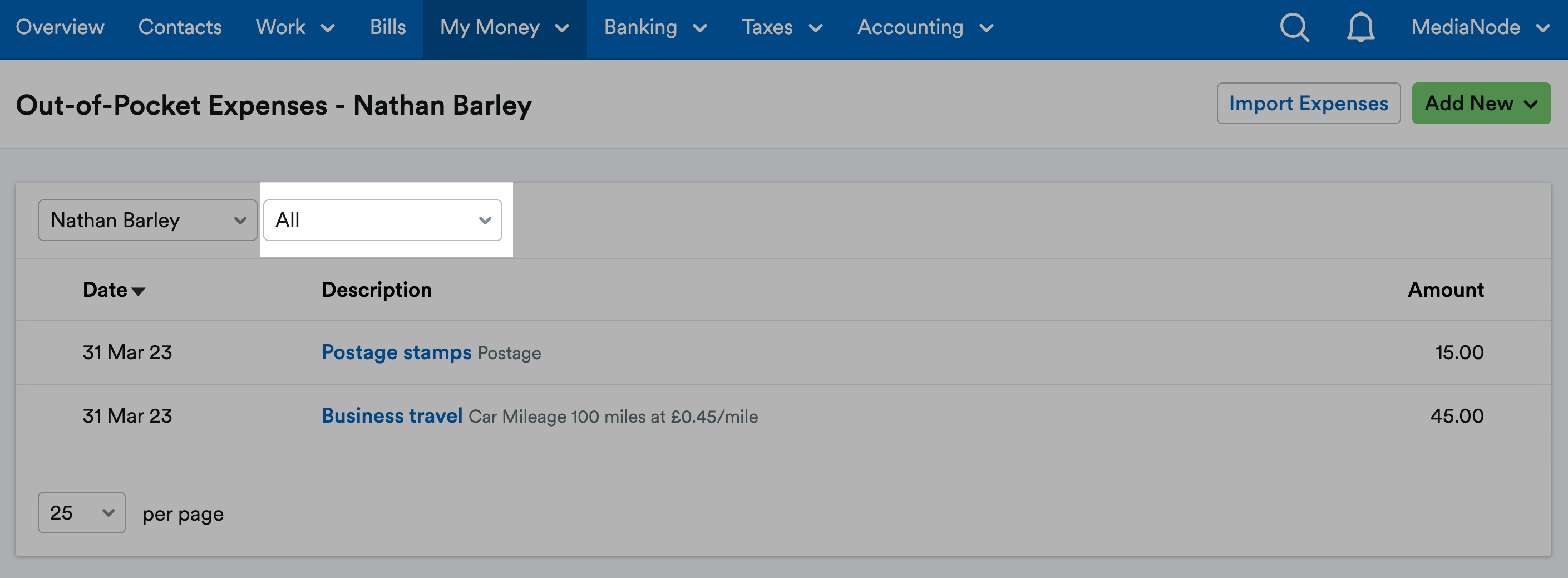Open the MediaNode account menu
The height and width of the screenshot is (578, 1568).
click(x=1480, y=27)
